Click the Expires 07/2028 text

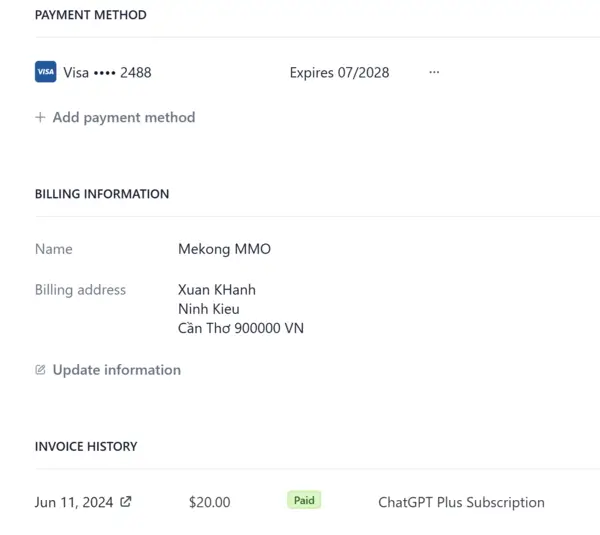pyautogui.click(x=339, y=72)
